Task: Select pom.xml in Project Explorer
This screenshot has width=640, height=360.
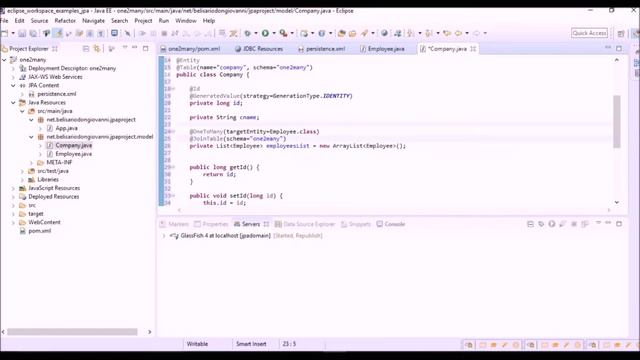Action: coord(40,231)
